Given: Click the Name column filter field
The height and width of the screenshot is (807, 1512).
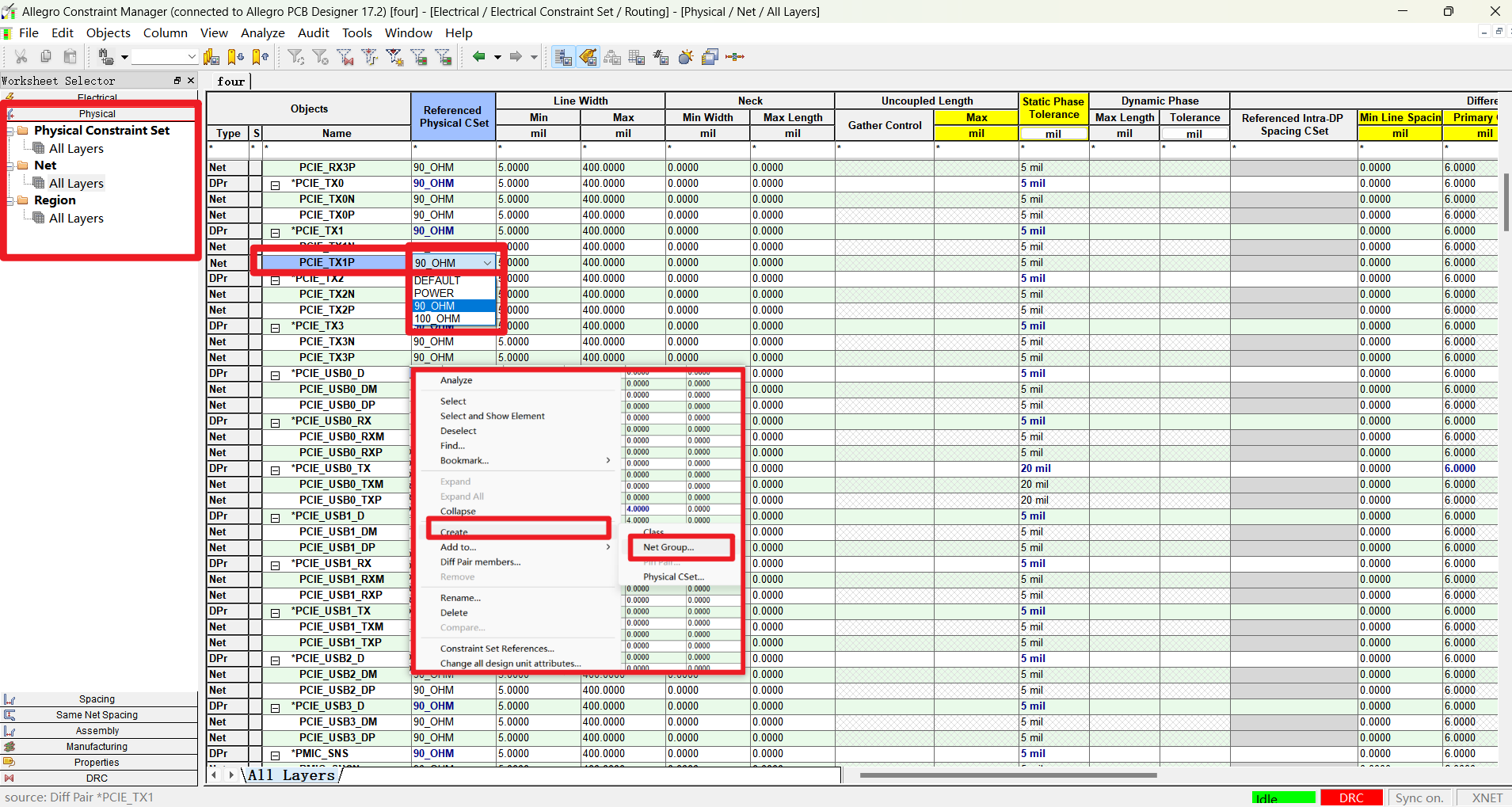Looking at the screenshot, I should tap(337, 148).
